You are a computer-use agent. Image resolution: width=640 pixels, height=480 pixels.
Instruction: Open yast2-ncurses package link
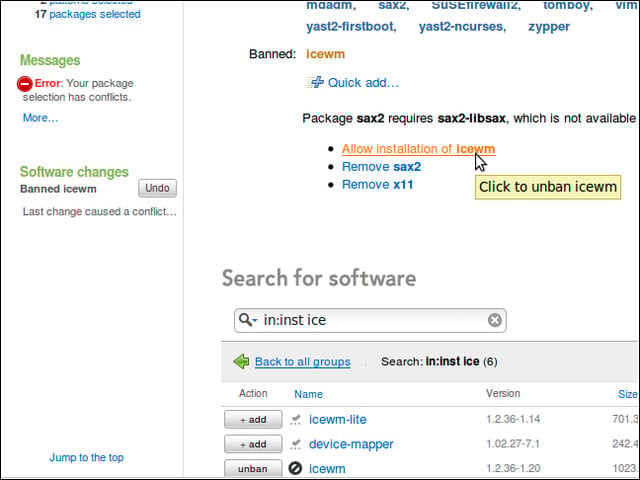tap(462, 27)
